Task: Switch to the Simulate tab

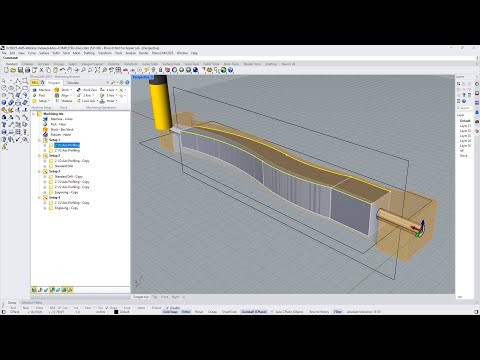Action: tap(73, 83)
